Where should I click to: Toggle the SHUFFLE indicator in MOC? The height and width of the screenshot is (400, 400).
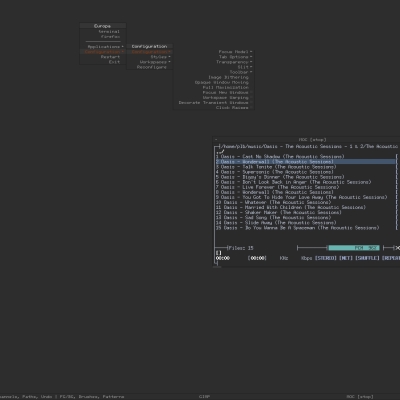(x=367, y=258)
